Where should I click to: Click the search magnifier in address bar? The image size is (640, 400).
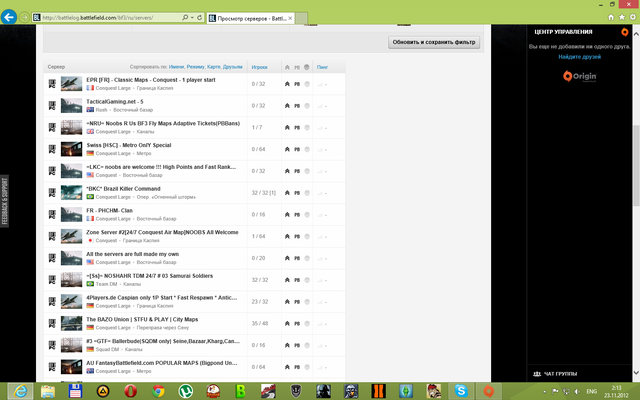tap(184, 18)
